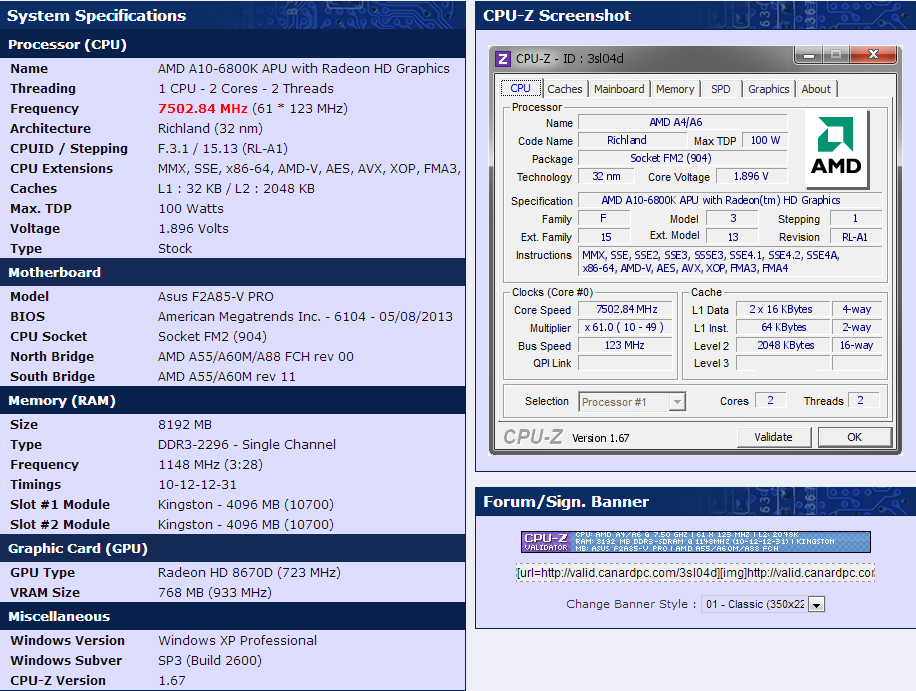Click the Graphic Card (GPU) section header
Image resolution: width=916 pixels, height=691 pixels.
(x=233, y=548)
